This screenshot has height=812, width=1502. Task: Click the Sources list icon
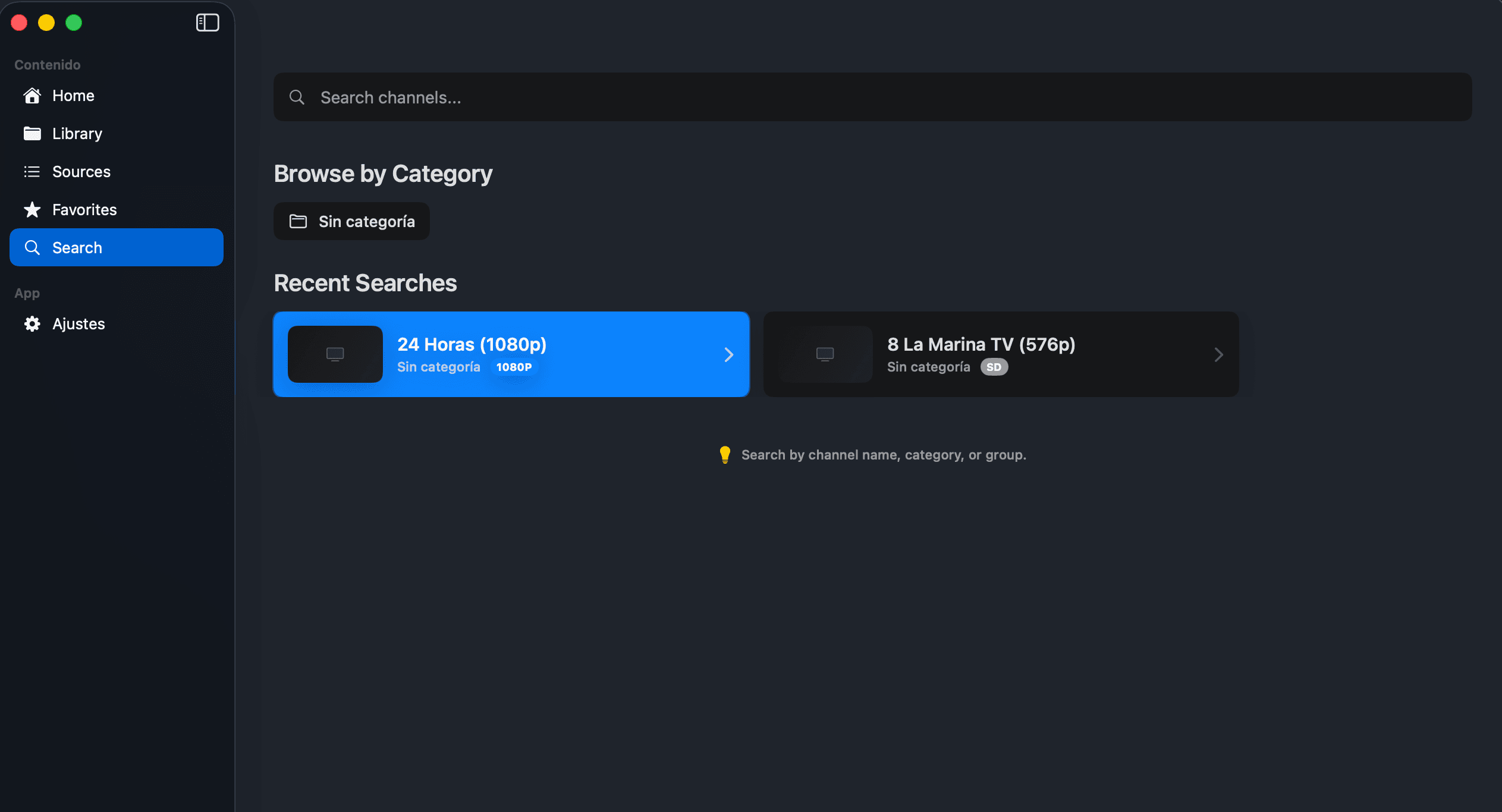[32, 172]
